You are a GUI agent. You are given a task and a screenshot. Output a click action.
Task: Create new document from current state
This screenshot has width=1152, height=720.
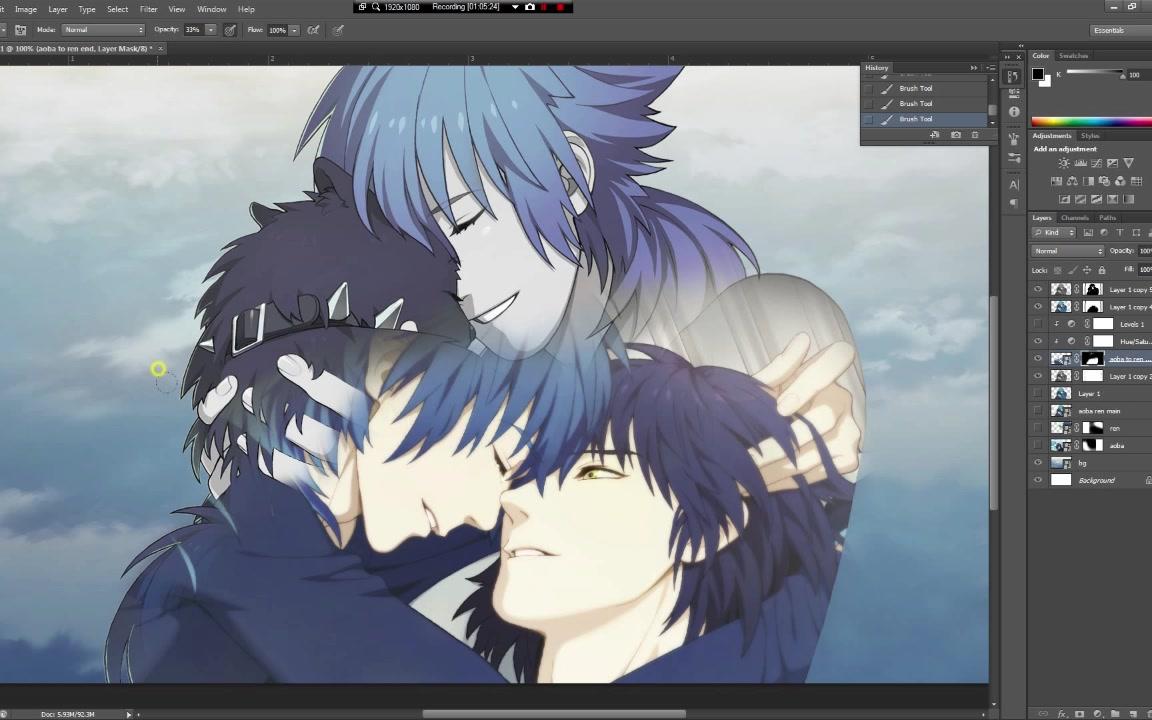tap(935, 135)
